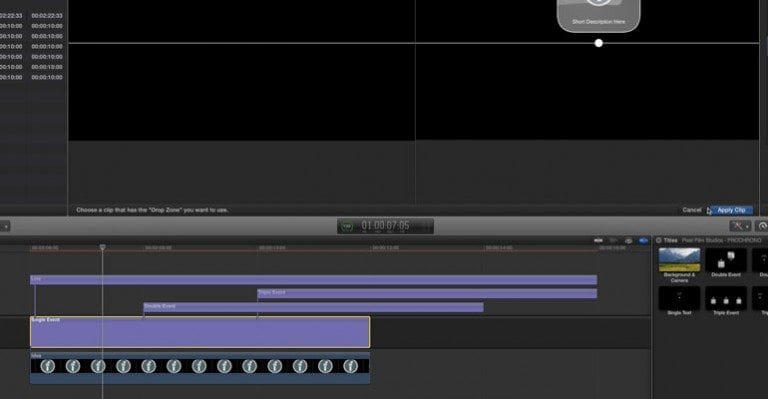768x399 pixels.
Task: Select the Triple Event title clip
Action: (427, 293)
